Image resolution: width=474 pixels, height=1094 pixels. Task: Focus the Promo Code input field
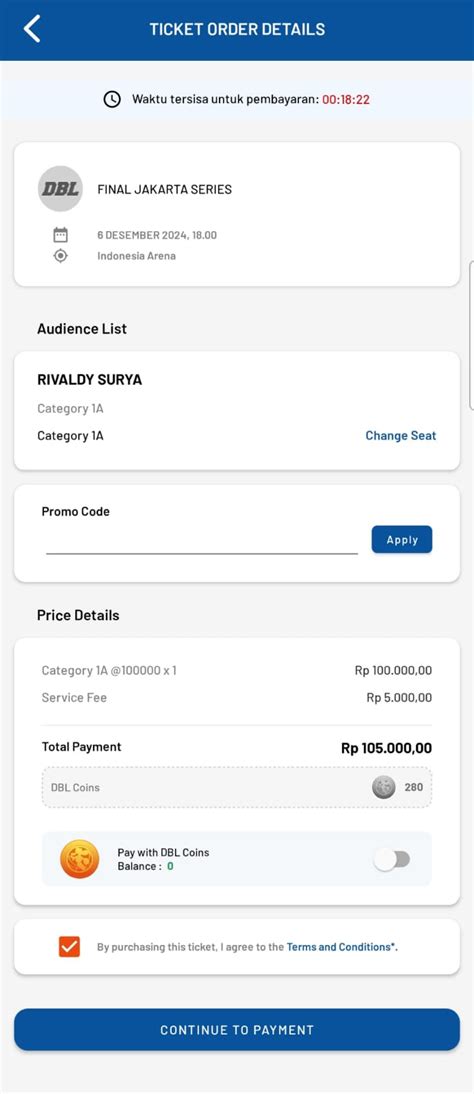pos(202,541)
